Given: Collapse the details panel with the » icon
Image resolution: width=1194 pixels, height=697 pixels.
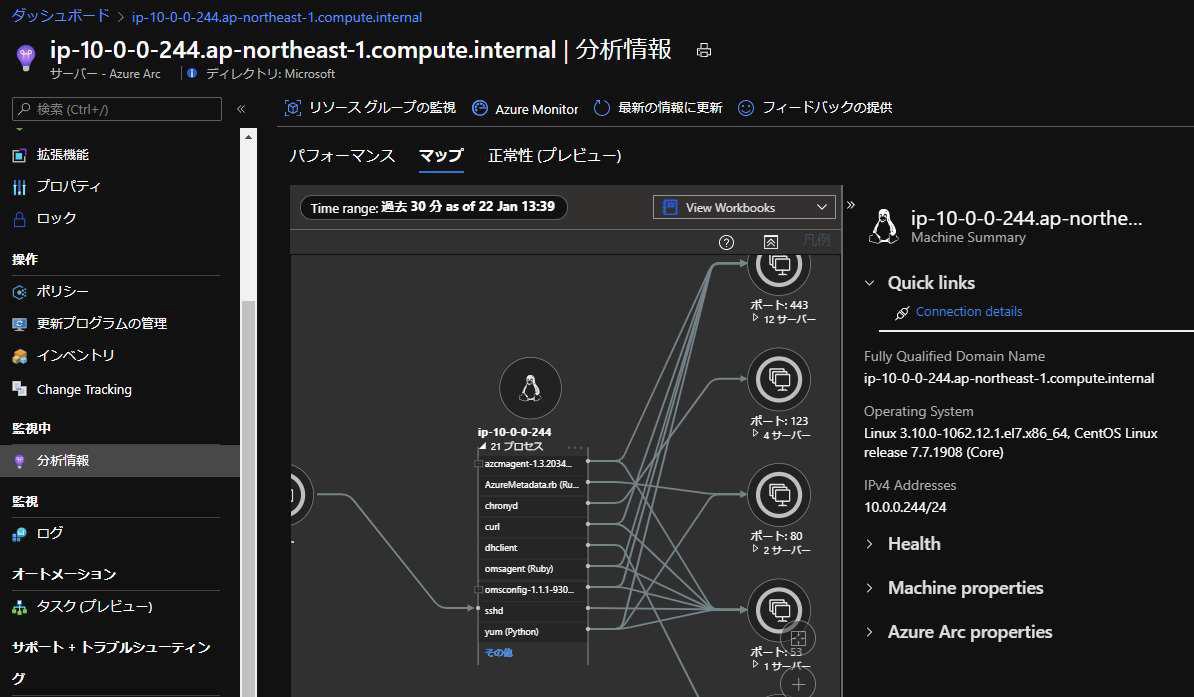Looking at the screenshot, I should pos(851,205).
